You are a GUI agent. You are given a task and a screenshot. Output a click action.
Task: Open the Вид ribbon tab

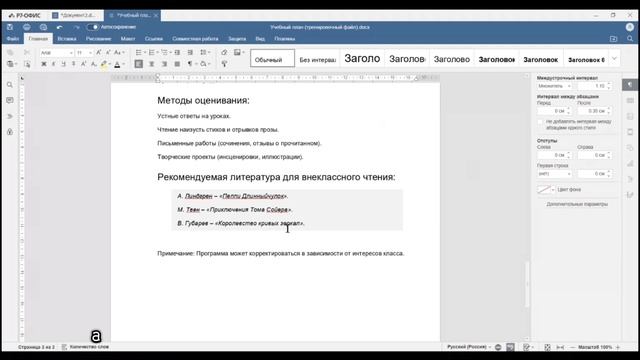pos(260,39)
